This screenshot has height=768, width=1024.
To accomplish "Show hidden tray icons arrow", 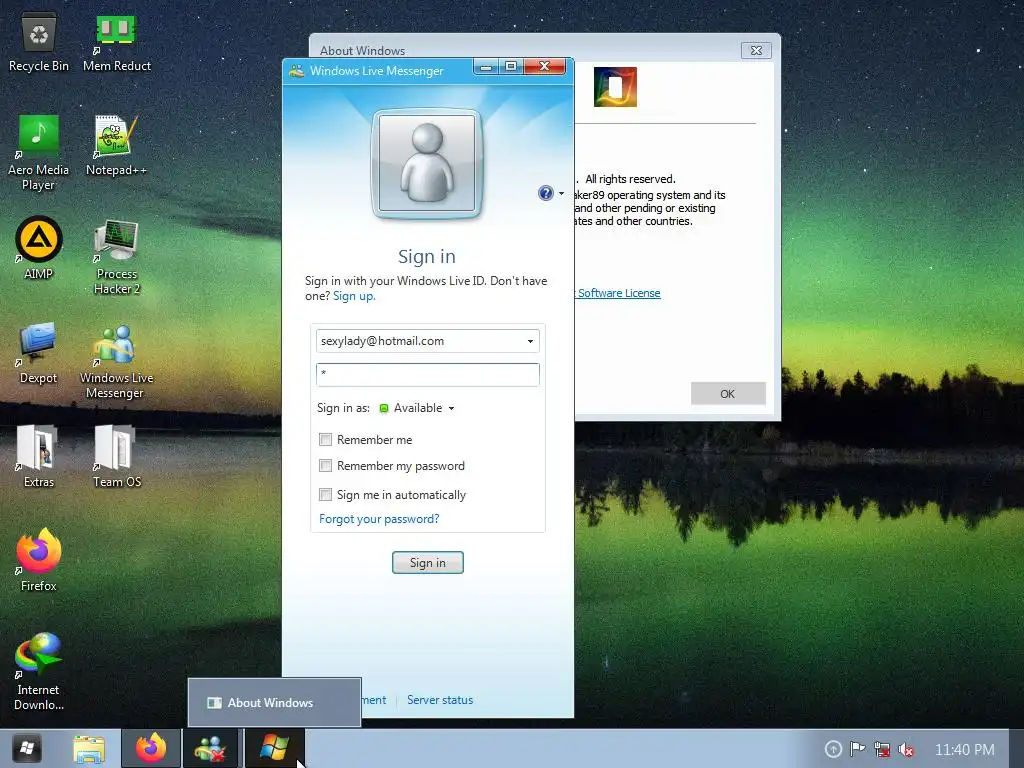I will click(833, 749).
